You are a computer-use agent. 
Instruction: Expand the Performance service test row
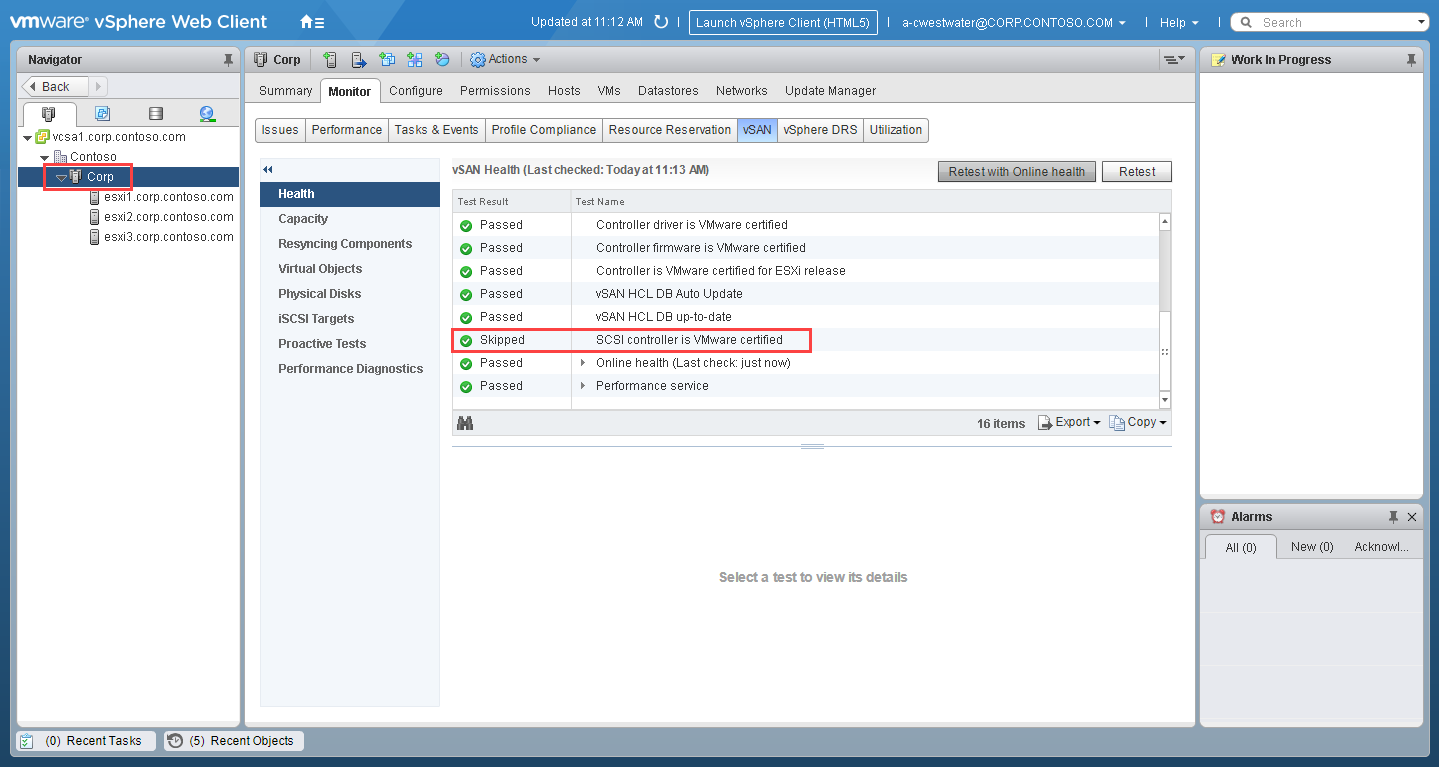tap(583, 386)
